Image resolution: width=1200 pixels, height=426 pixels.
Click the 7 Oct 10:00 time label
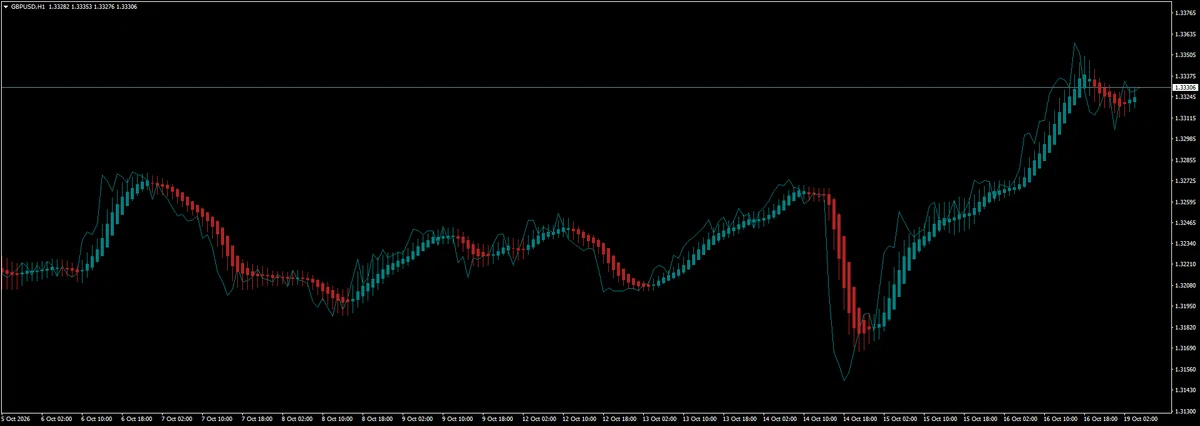(215, 419)
